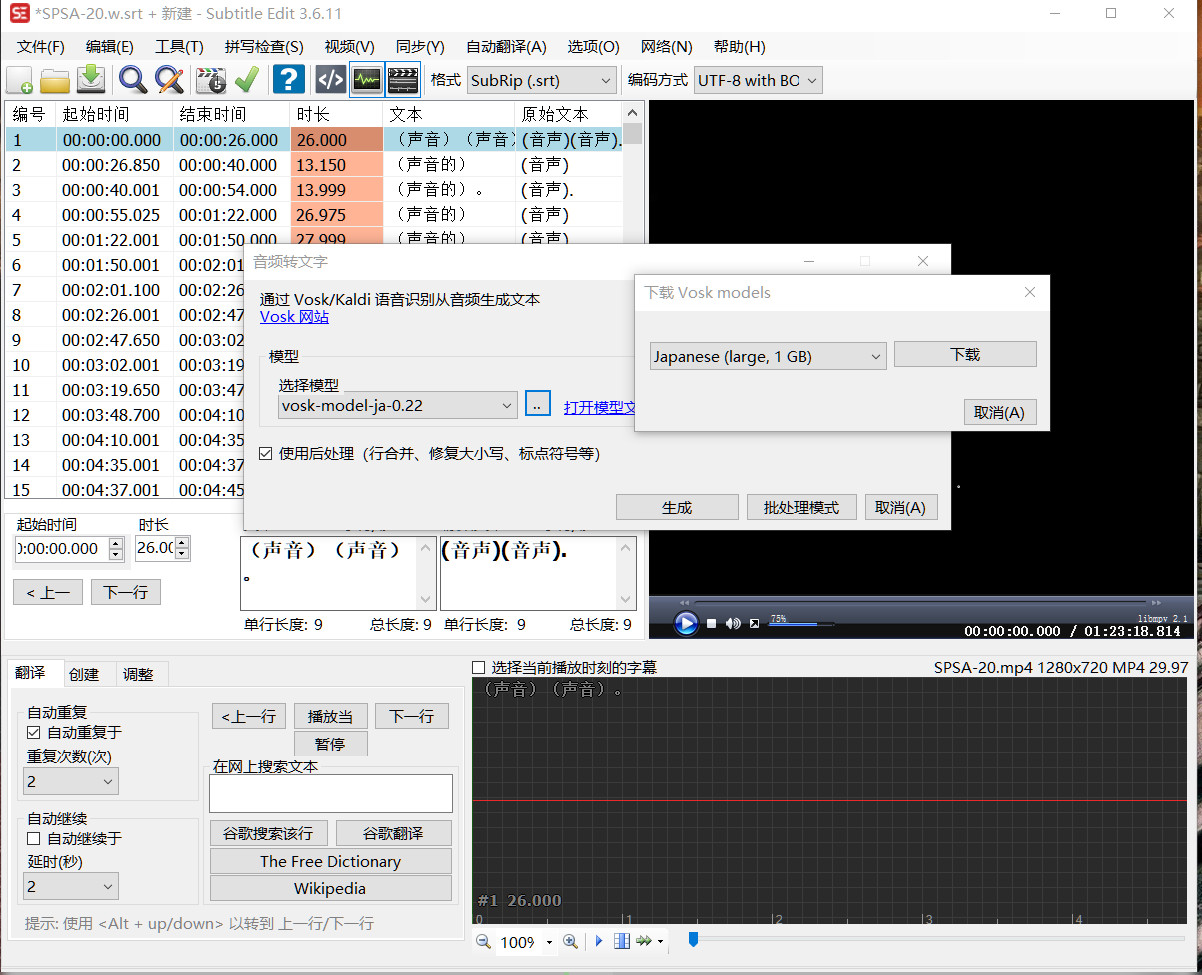Click the 下载 button to download model

click(x=965, y=355)
